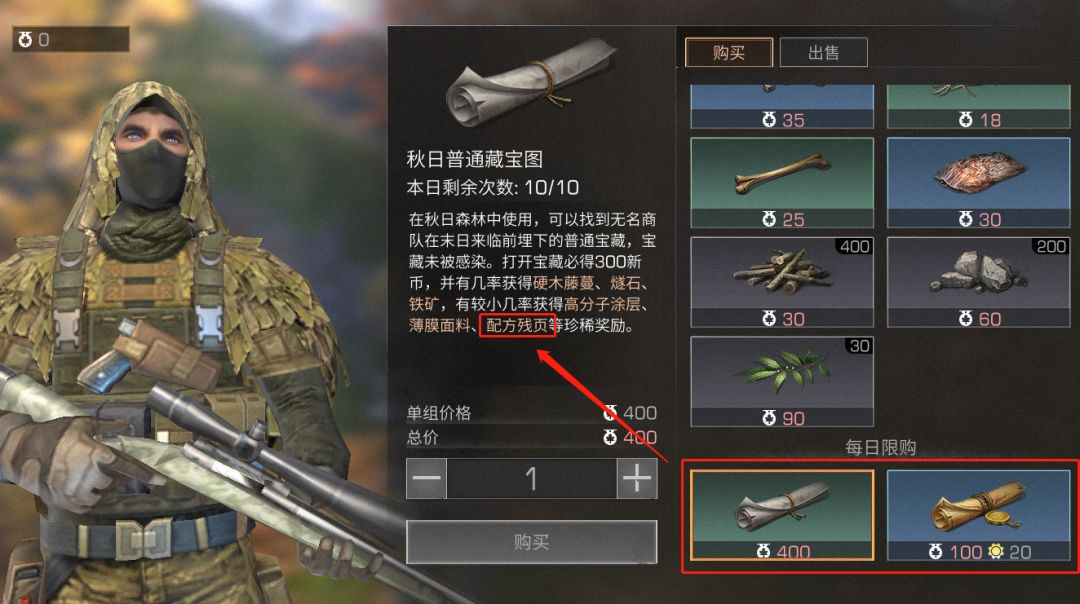Increase quantity with the plus button
Image resolution: width=1080 pixels, height=604 pixels.
click(x=637, y=478)
